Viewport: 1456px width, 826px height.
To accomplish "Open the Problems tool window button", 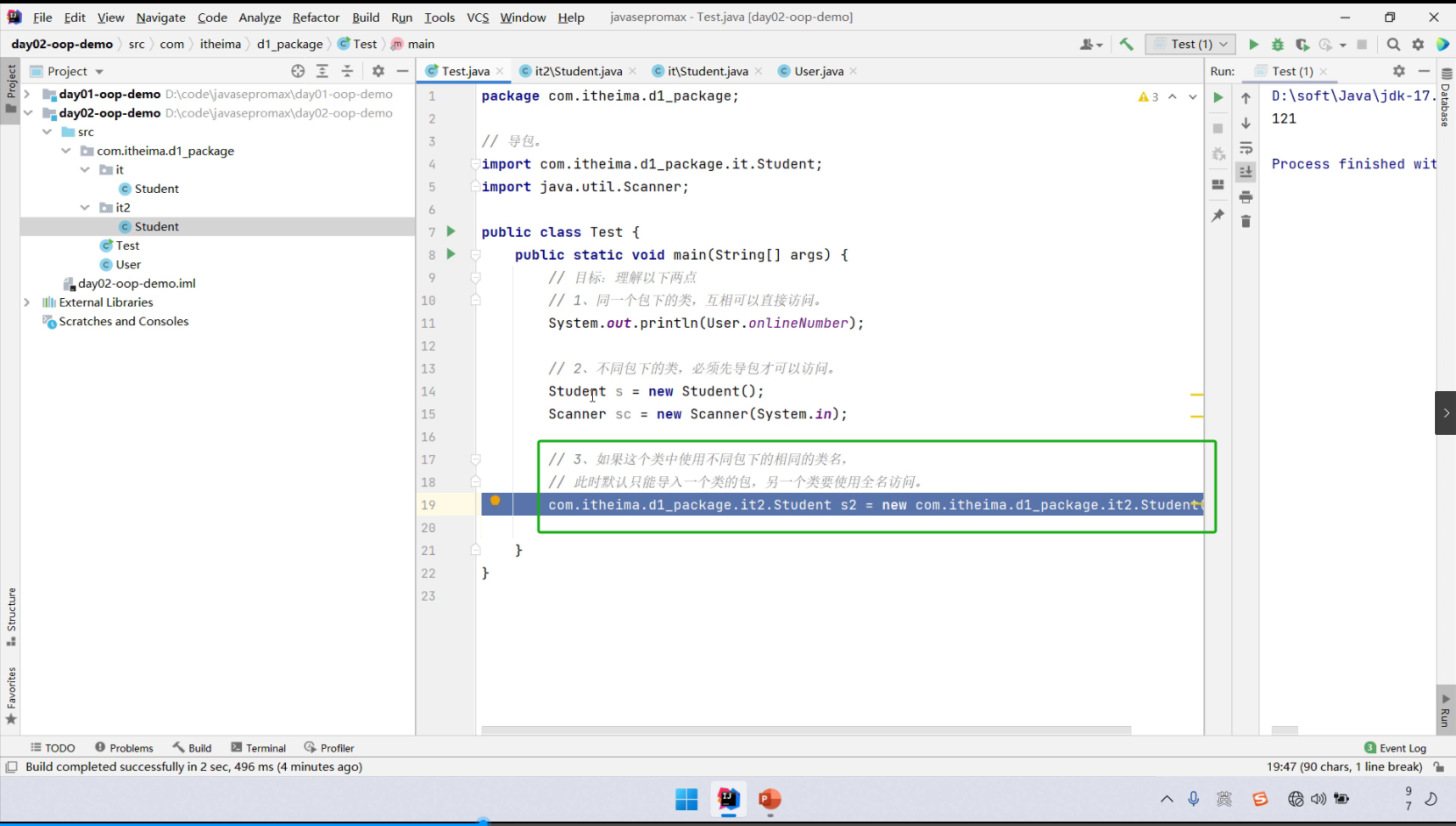I will click(124, 748).
